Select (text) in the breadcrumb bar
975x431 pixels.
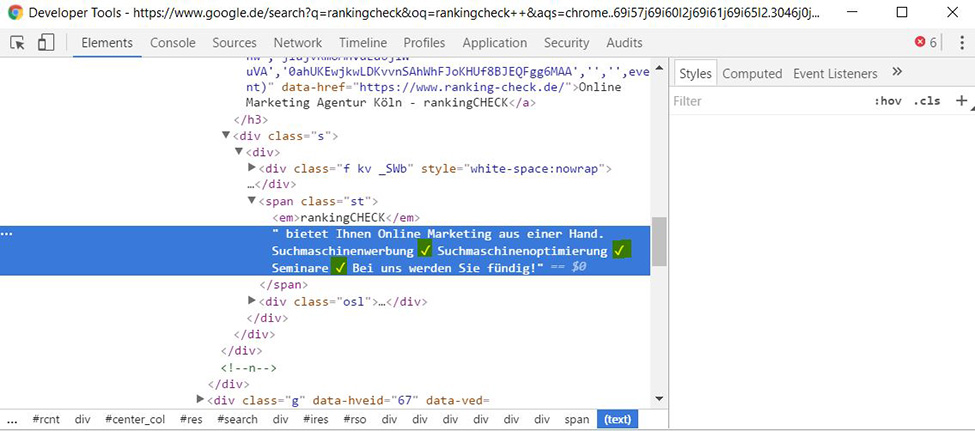[617, 419]
